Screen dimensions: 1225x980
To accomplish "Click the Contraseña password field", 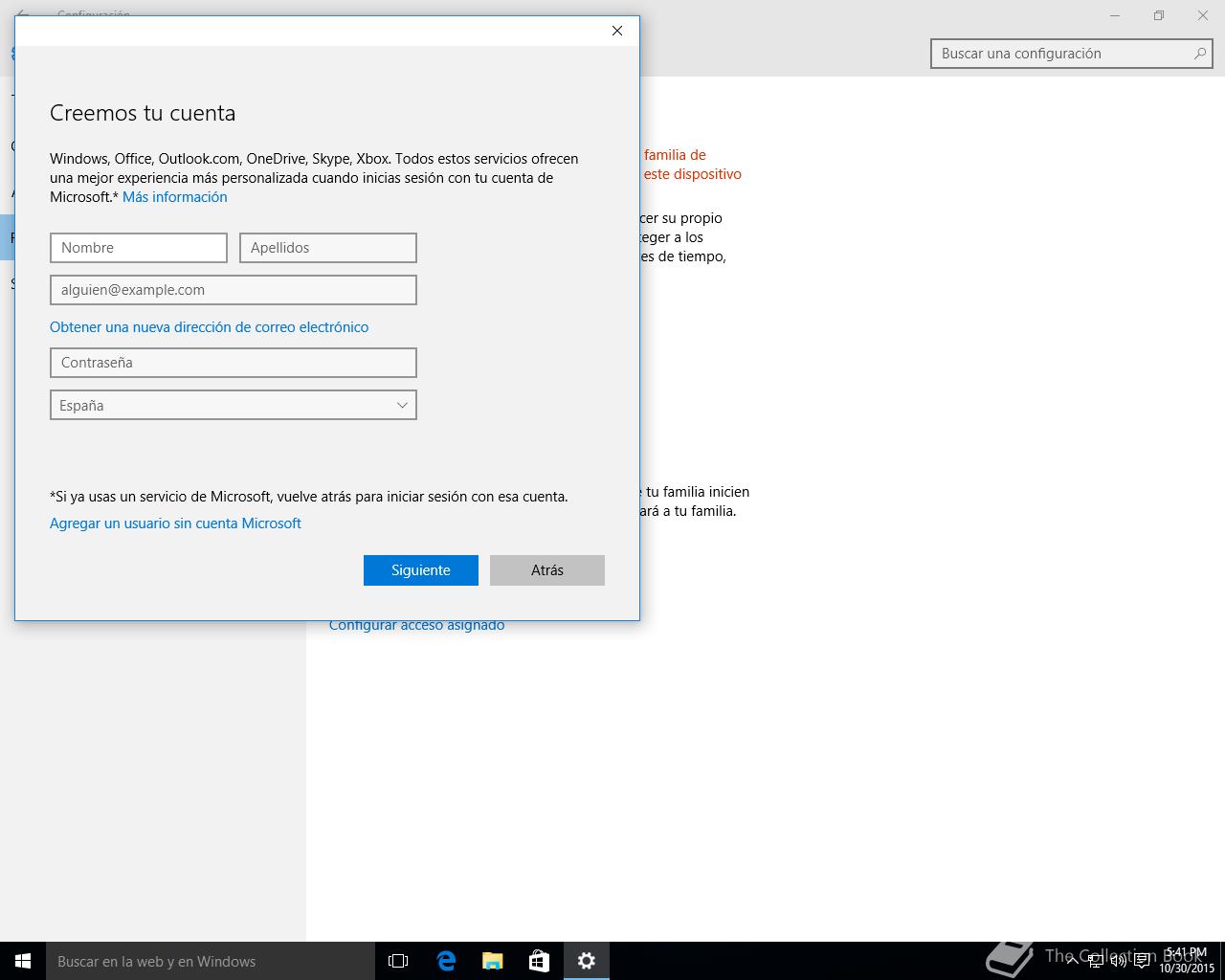I will 234,363.
